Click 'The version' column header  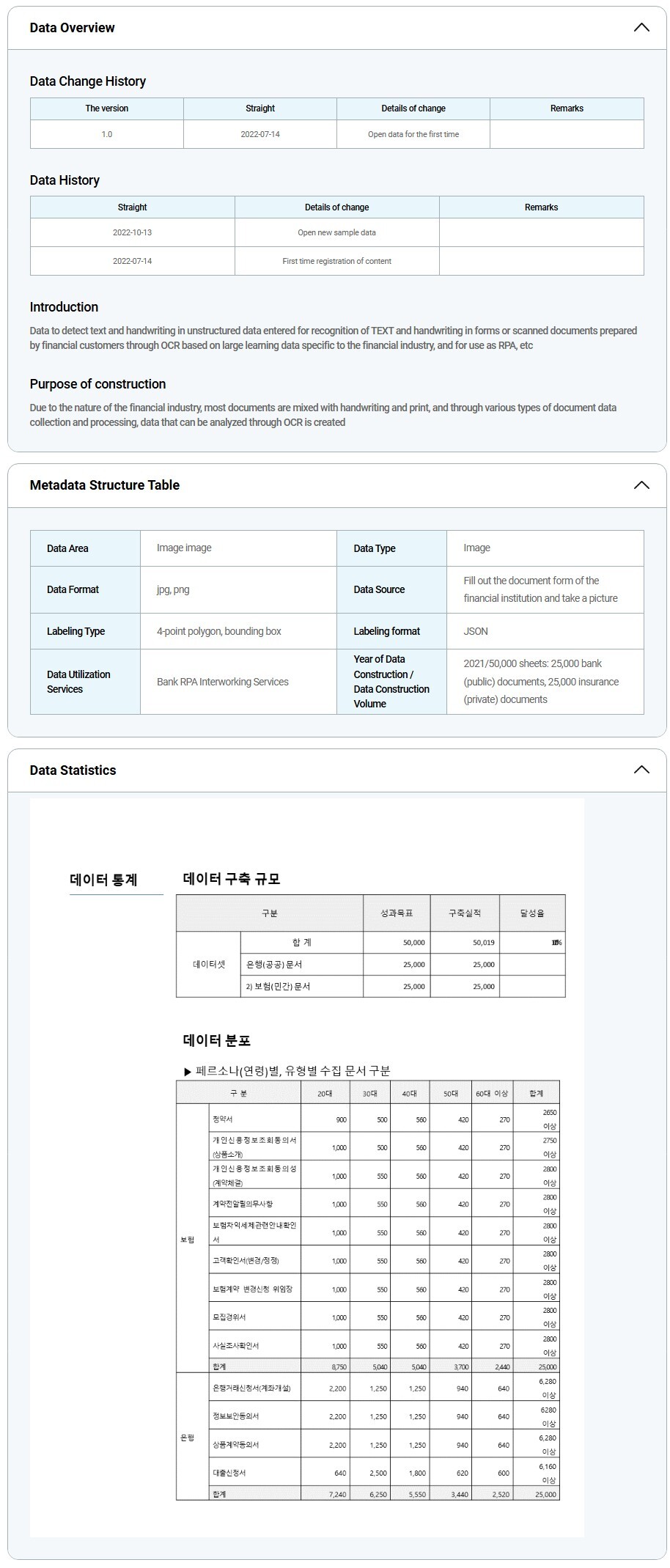coord(107,108)
